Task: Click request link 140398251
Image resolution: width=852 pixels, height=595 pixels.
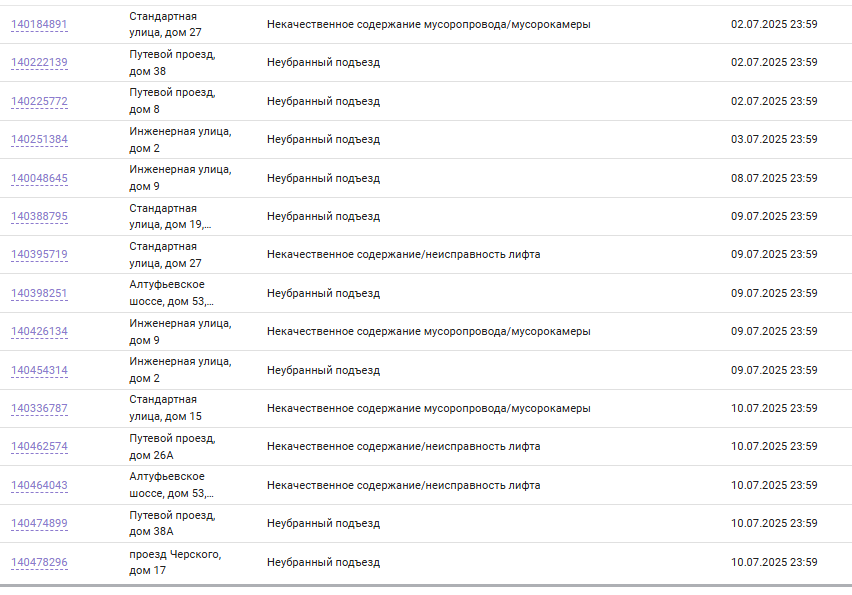Action: point(39,293)
